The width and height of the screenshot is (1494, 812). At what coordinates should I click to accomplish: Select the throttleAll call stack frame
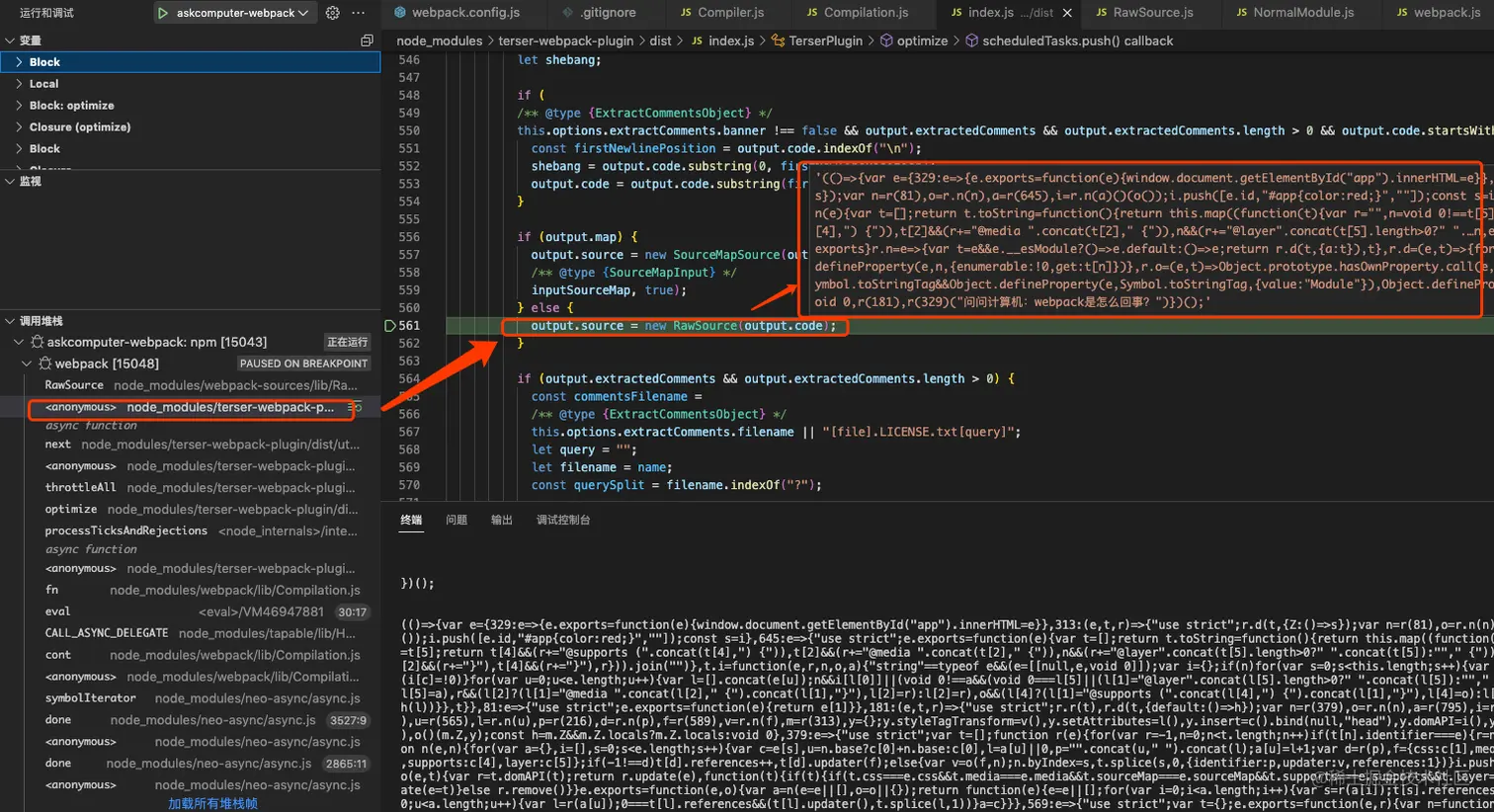[80, 488]
